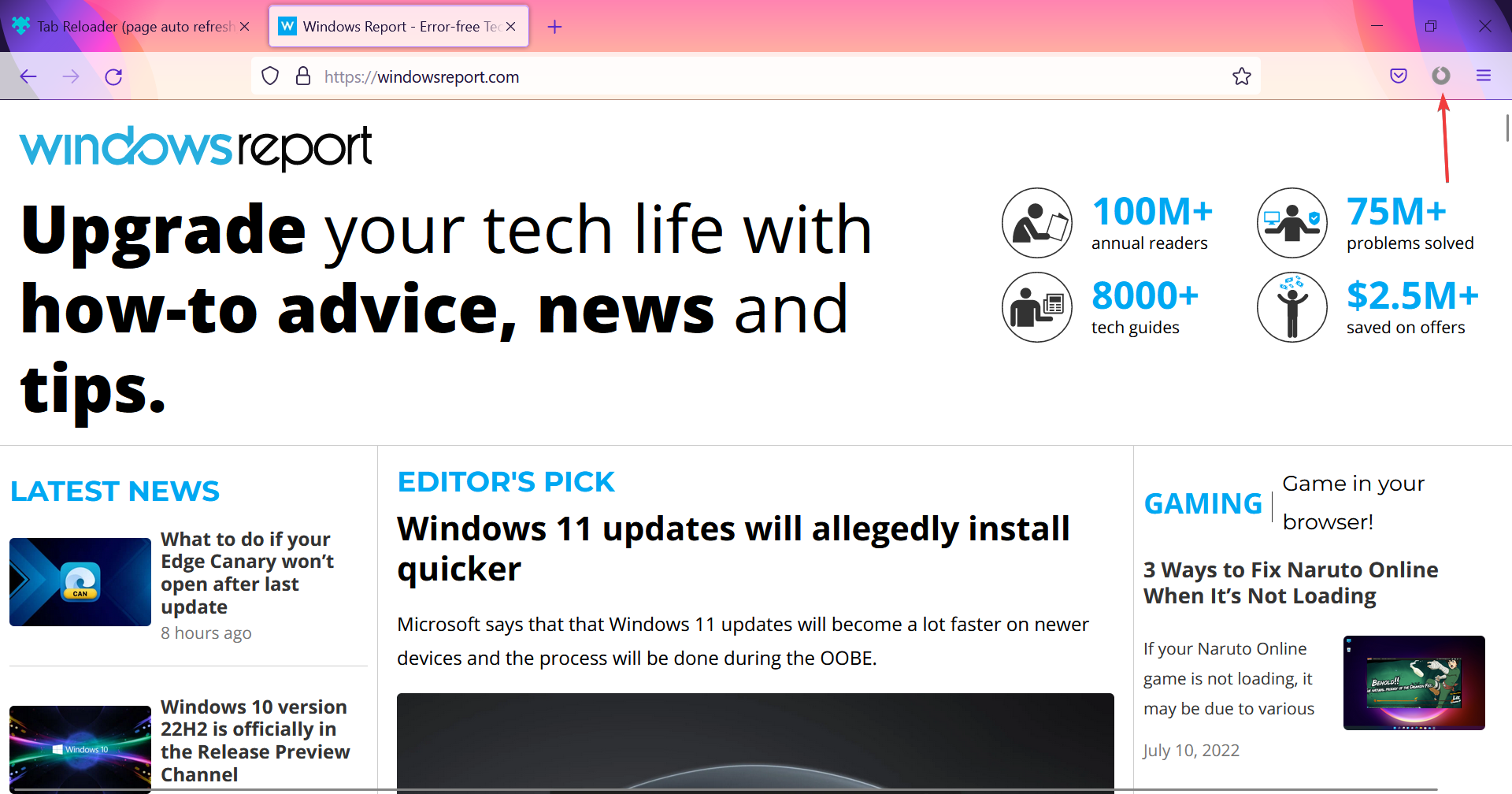Screen dimensions: 1512x794
Task: Open a new browser tab
Action: [555, 26]
